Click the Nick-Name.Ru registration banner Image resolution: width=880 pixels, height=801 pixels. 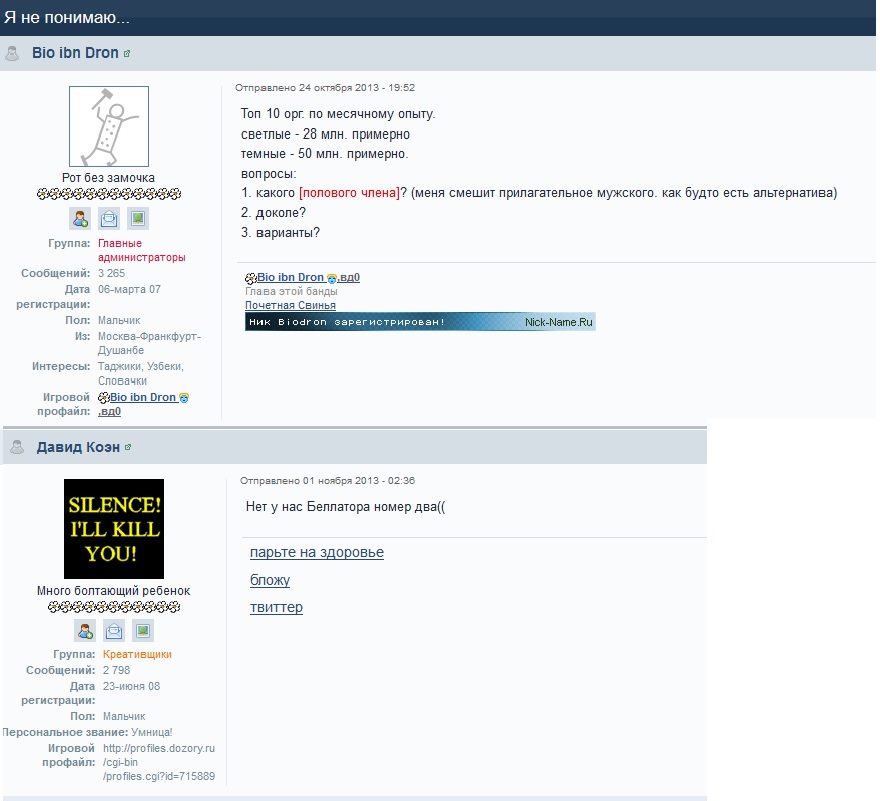coord(420,322)
